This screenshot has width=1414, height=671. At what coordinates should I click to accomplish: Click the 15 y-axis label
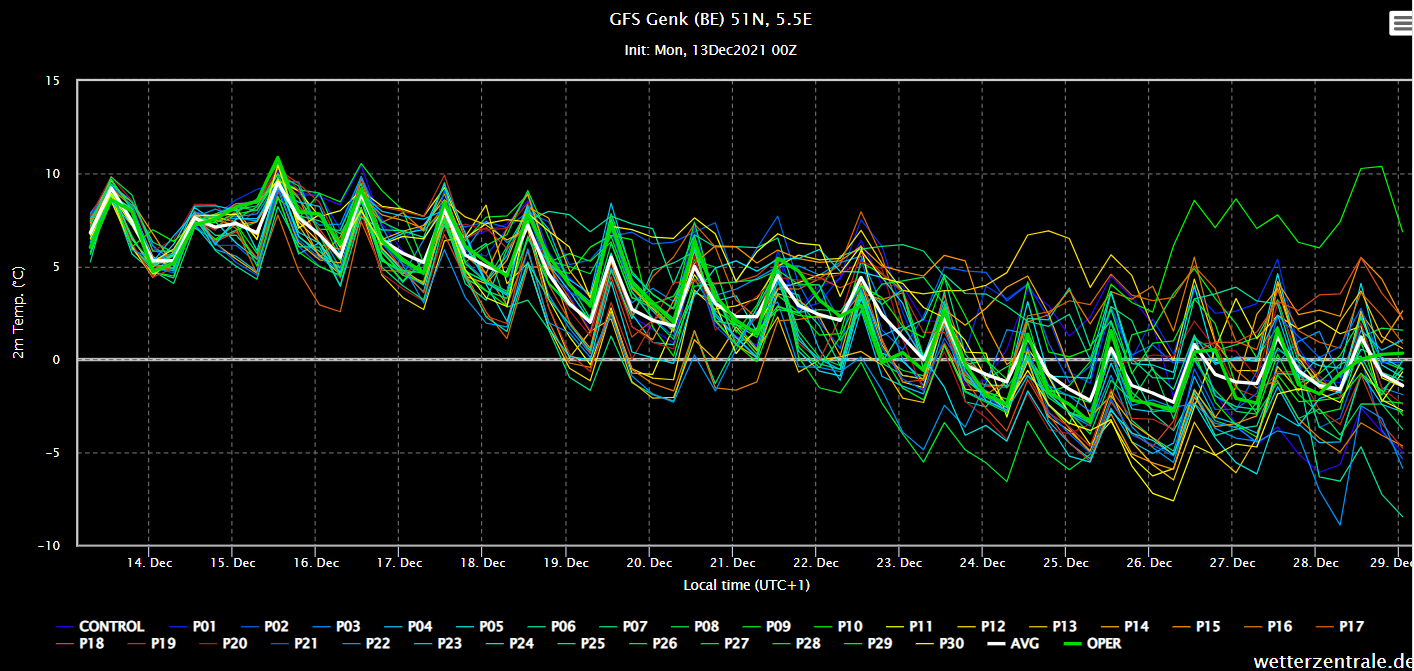(53, 81)
